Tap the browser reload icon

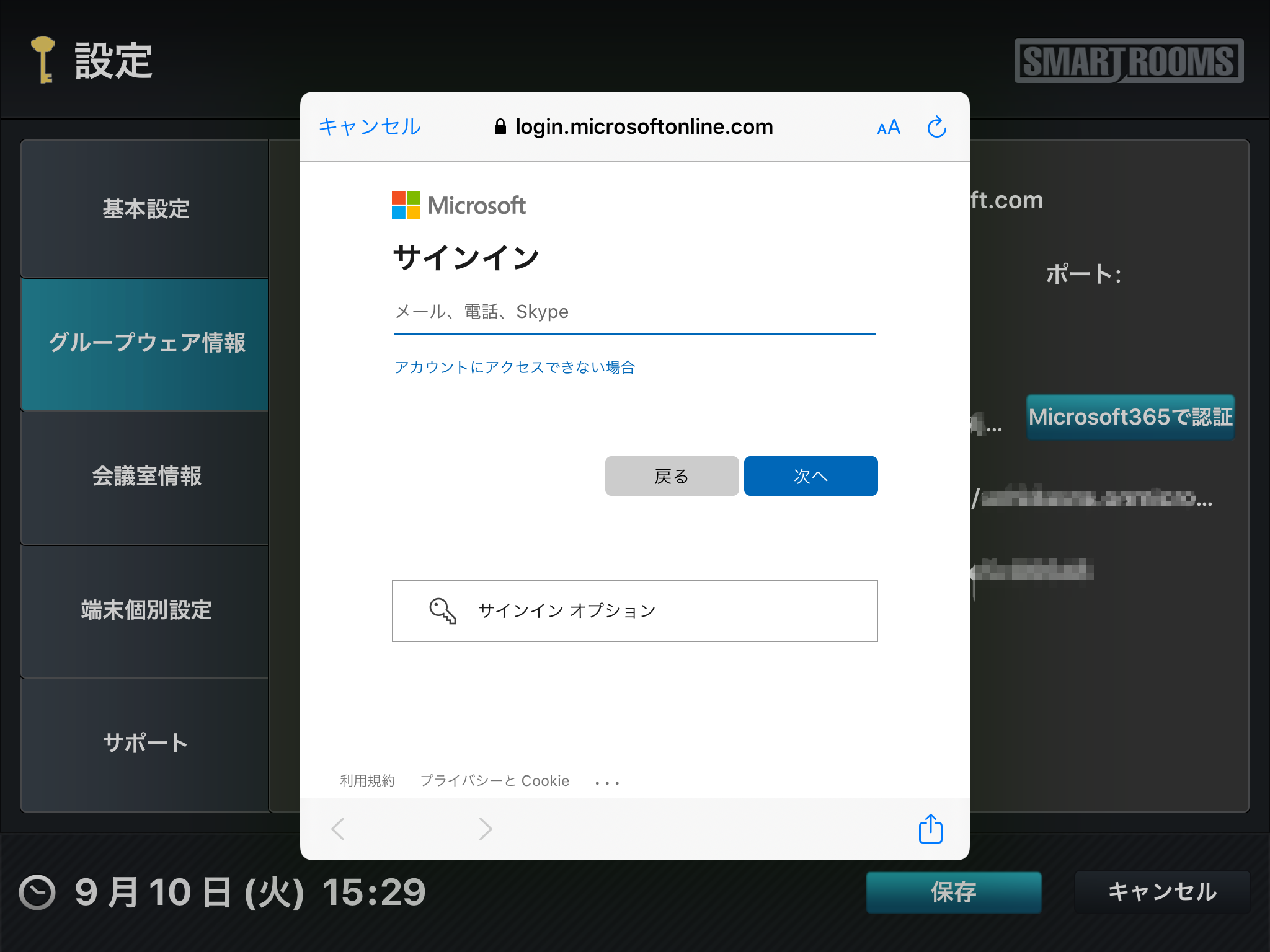(936, 127)
